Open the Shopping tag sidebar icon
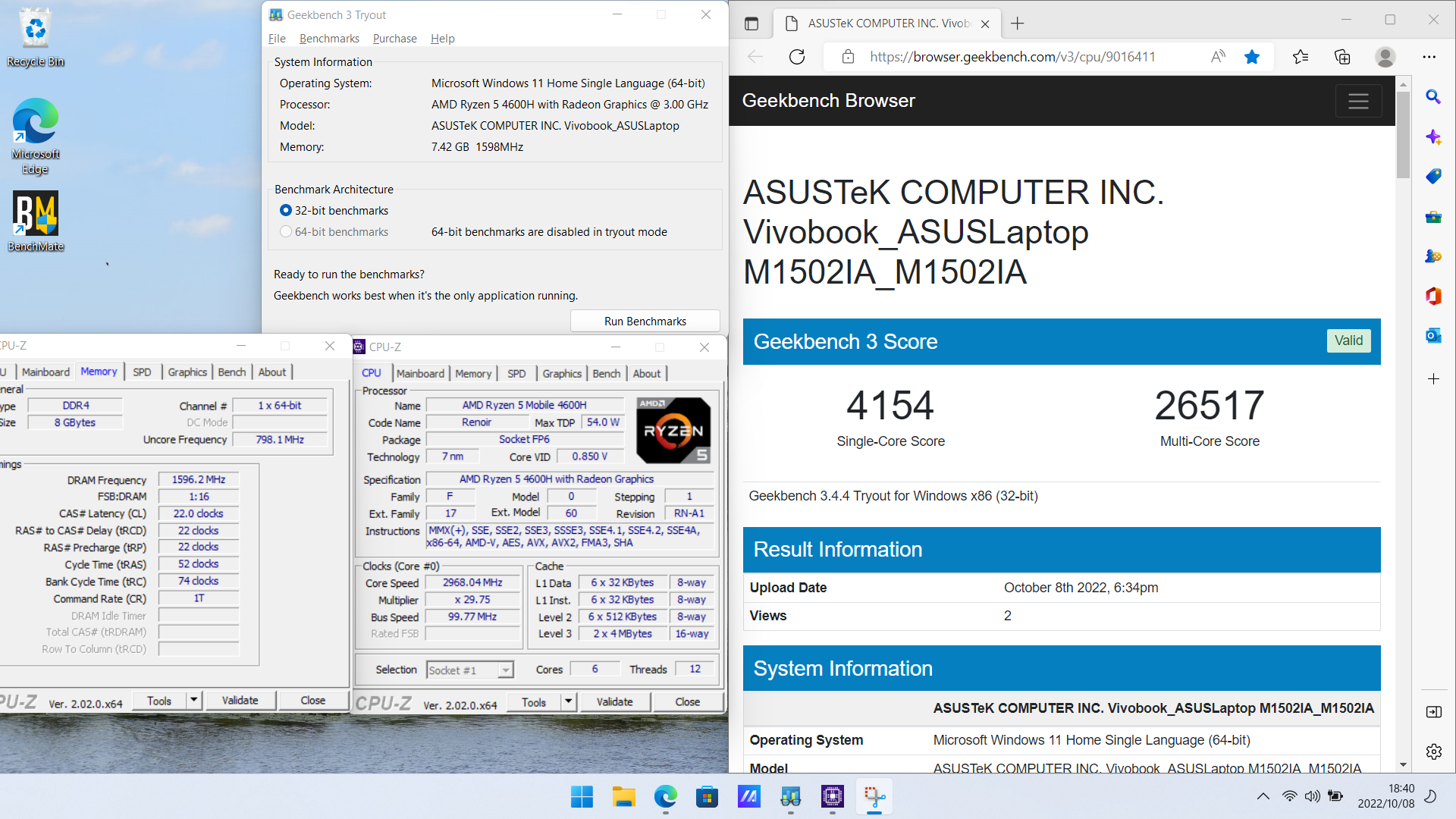This screenshot has height=819, width=1456. [x=1433, y=177]
